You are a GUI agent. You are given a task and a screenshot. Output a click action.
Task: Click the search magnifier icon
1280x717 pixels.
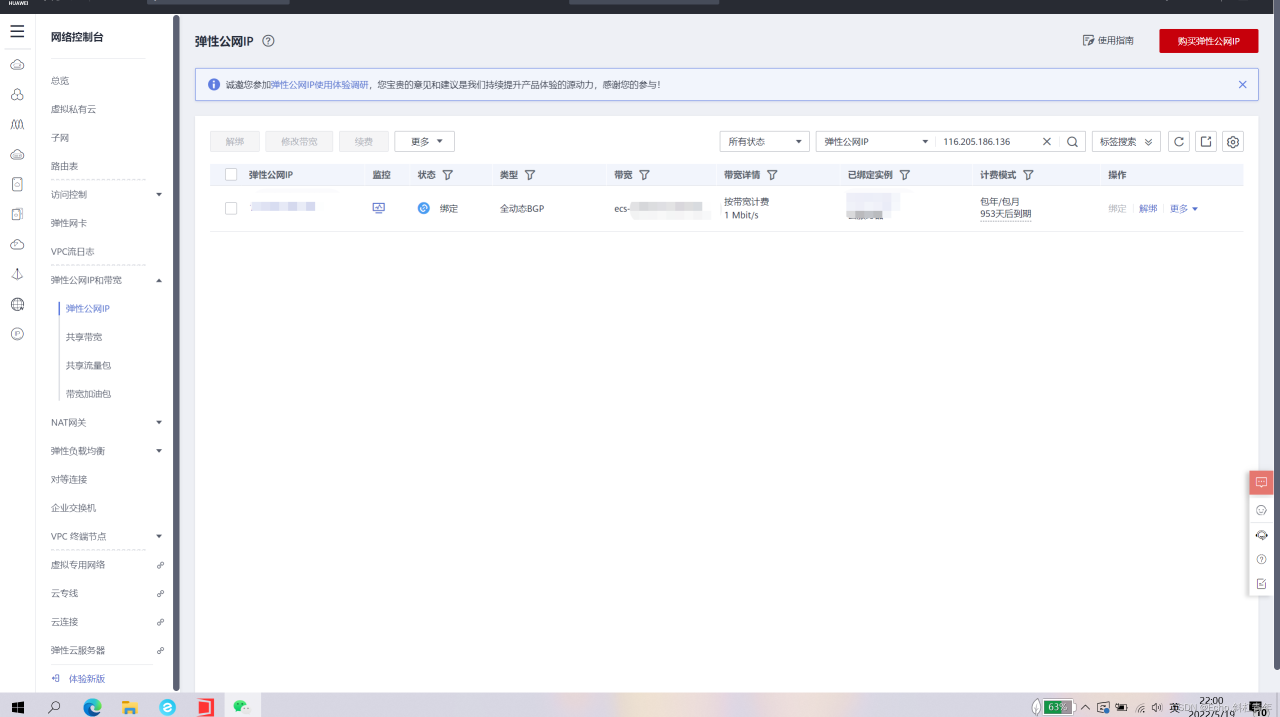tap(1072, 142)
